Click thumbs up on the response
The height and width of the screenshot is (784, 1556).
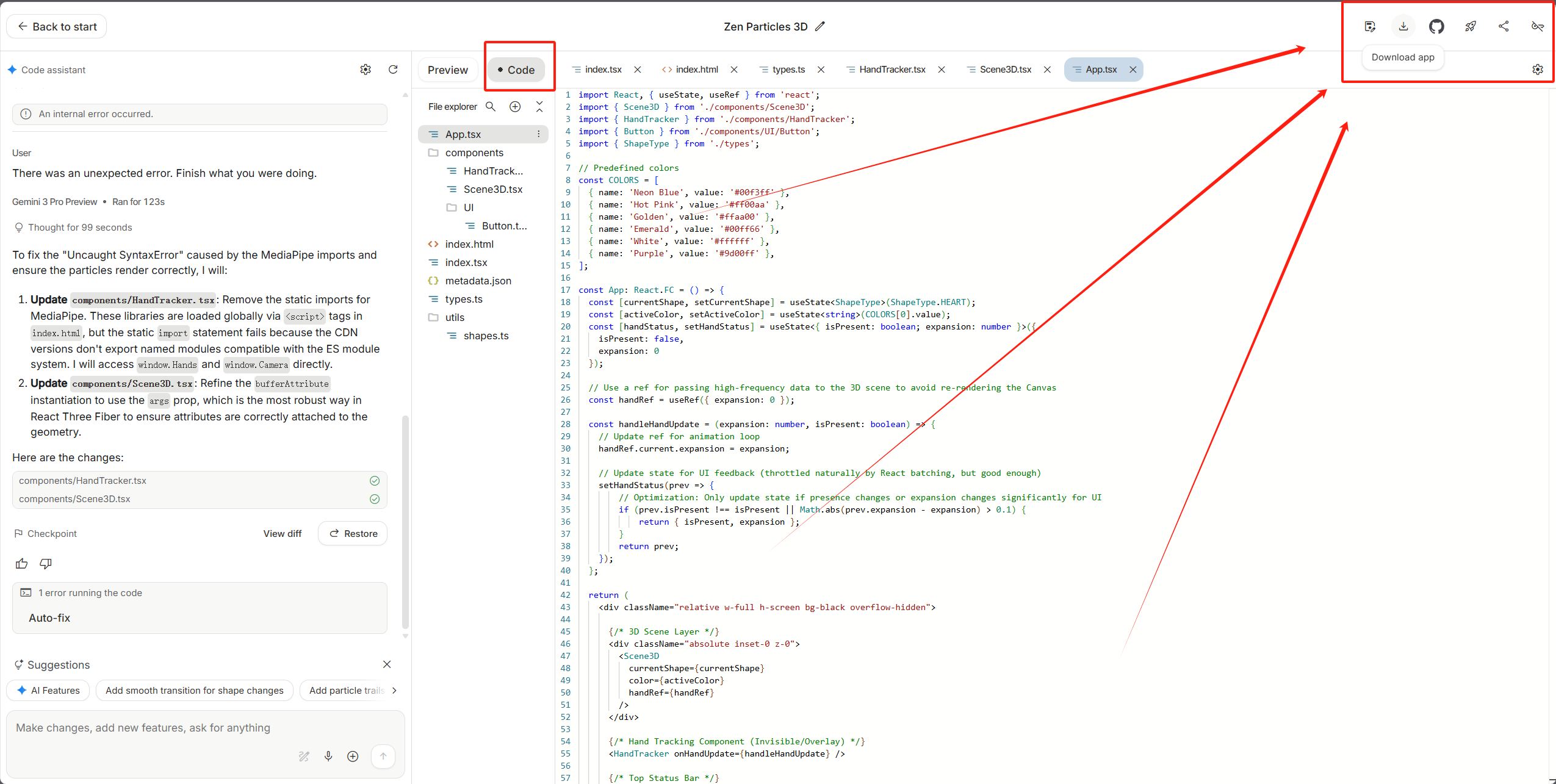[22, 563]
